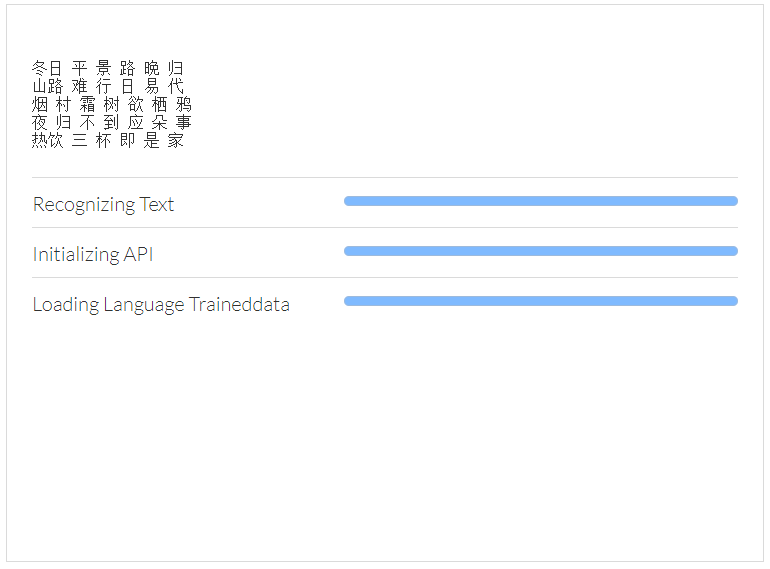This screenshot has width=770, height=569.
Task: Click the character 难 in the second line
Action: pyautogui.click(x=79, y=86)
